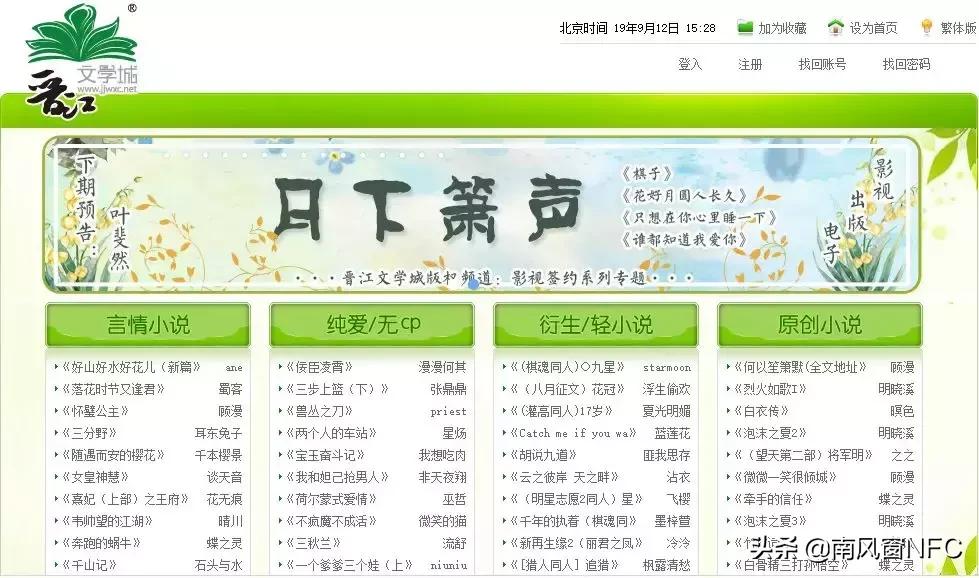
Task: Click the 登入 login link
Action: point(691,63)
